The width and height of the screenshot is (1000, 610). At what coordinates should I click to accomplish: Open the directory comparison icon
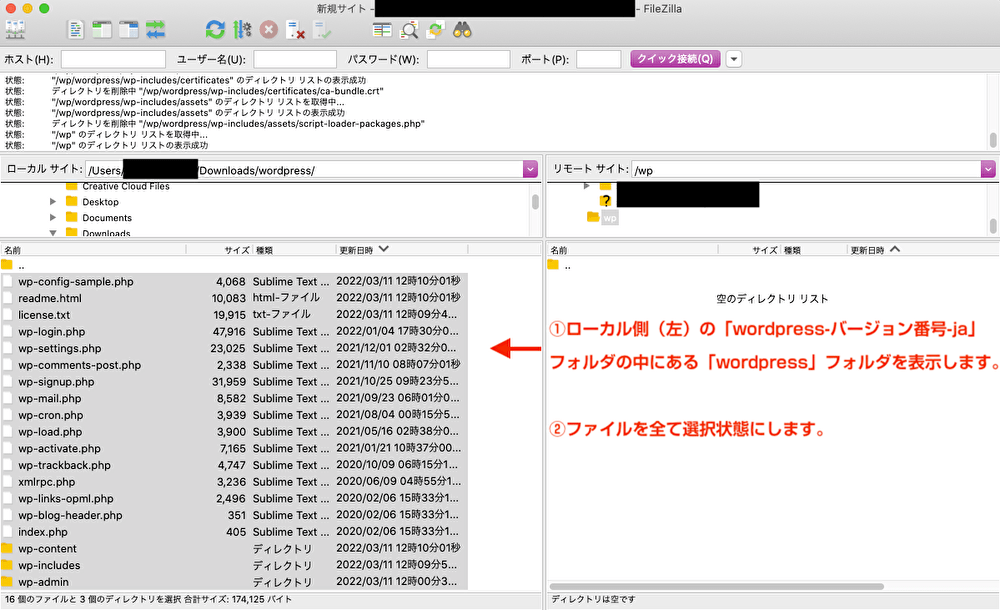click(x=382, y=29)
